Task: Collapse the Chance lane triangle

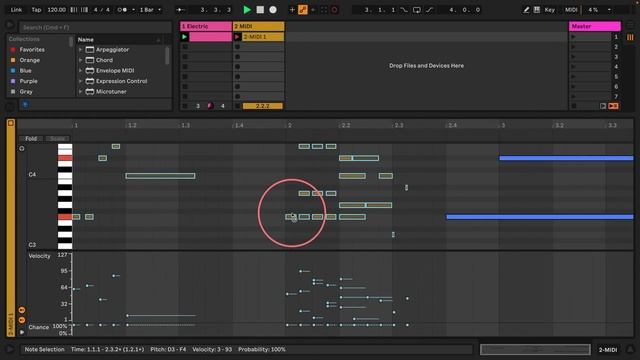Action: (22, 332)
